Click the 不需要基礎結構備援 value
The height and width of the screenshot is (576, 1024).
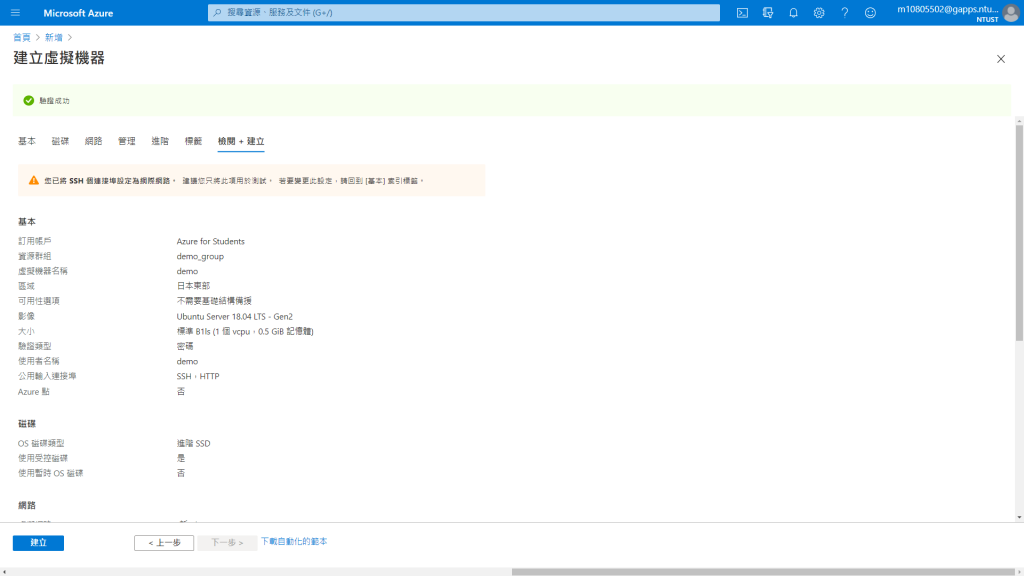click(x=214, y=301)
